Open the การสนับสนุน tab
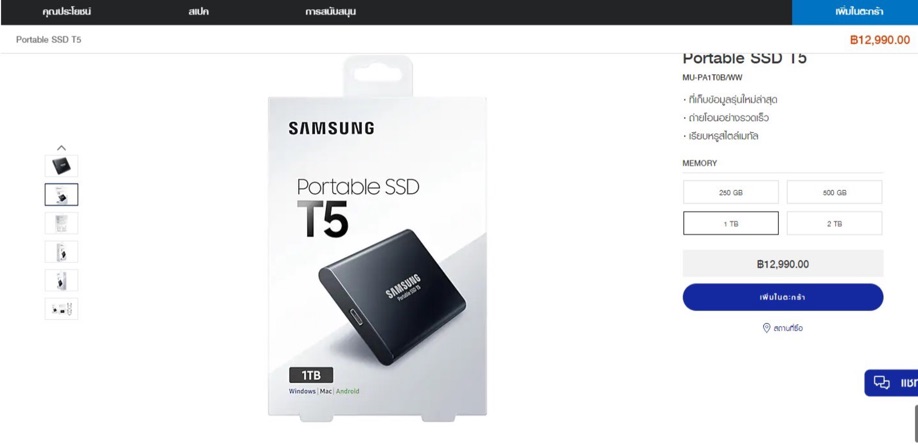Image resolution: width=918 pixels, height=445 pixels. pos(330,12)
